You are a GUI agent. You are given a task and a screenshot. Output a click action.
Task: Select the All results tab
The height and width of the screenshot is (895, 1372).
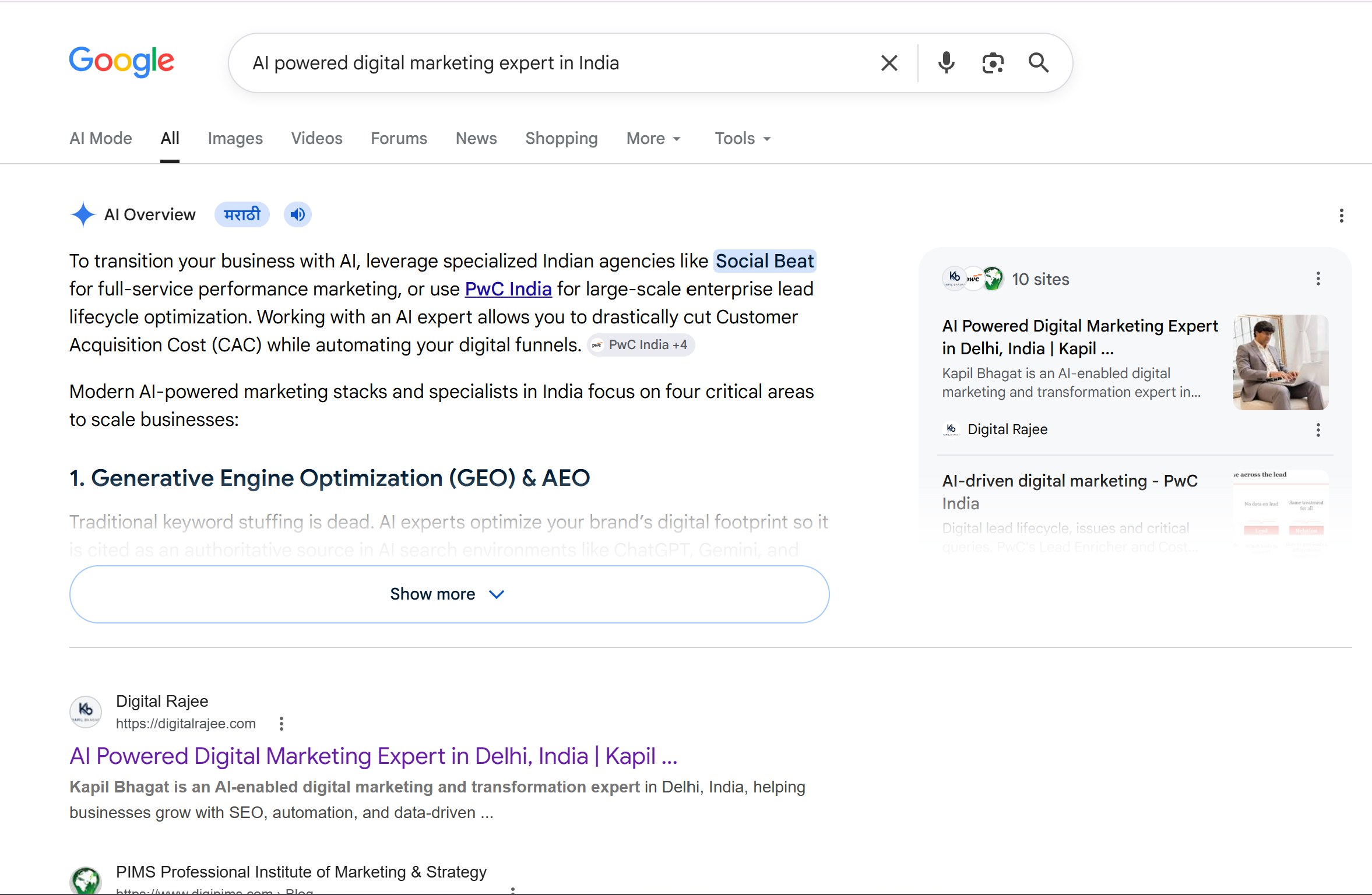[170, 139]
